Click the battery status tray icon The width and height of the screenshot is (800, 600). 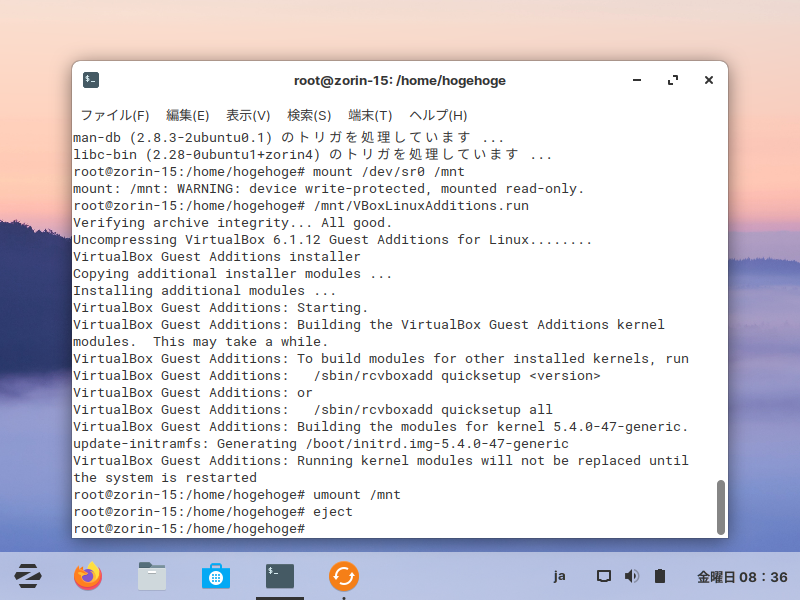click(660, 577)
